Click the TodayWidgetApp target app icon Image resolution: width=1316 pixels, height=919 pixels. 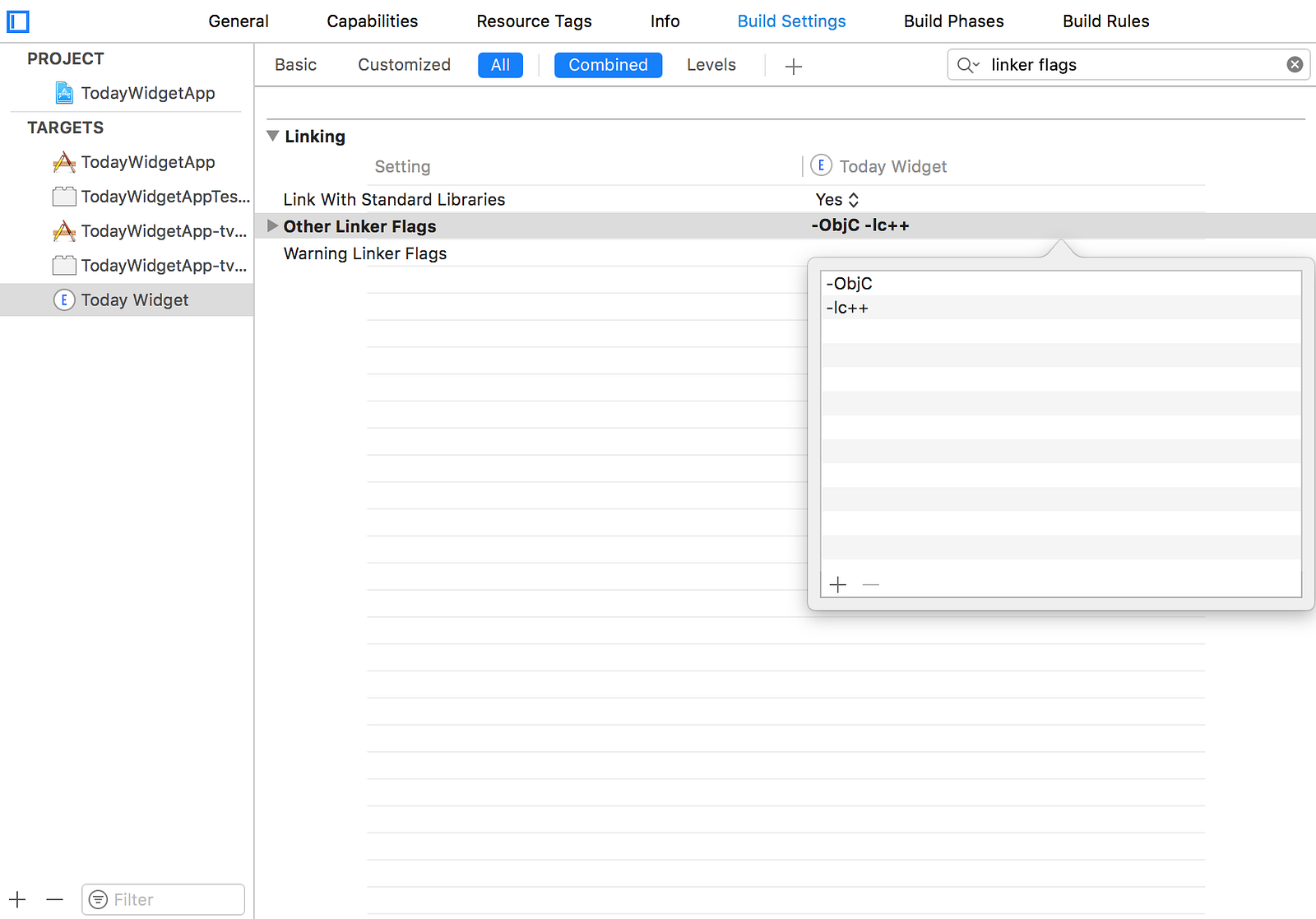click(64, 162)
